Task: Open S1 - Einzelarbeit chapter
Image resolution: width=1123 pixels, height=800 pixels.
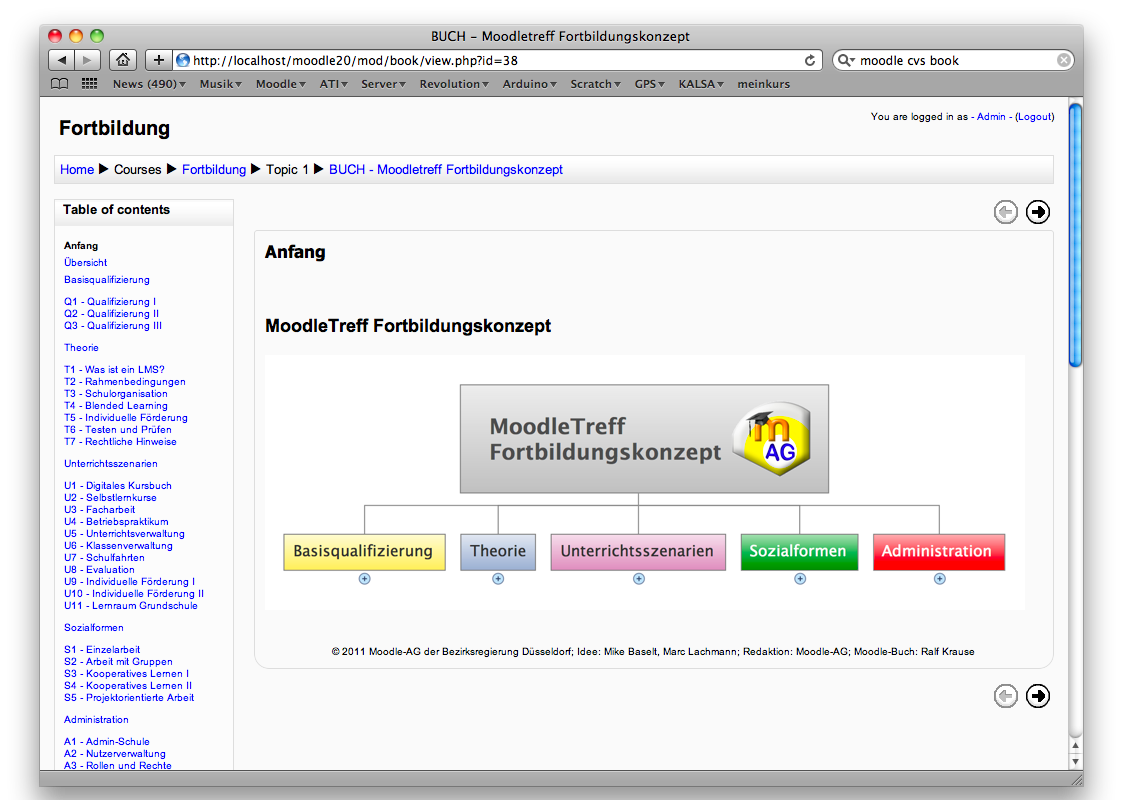Action: pos(102,650)
